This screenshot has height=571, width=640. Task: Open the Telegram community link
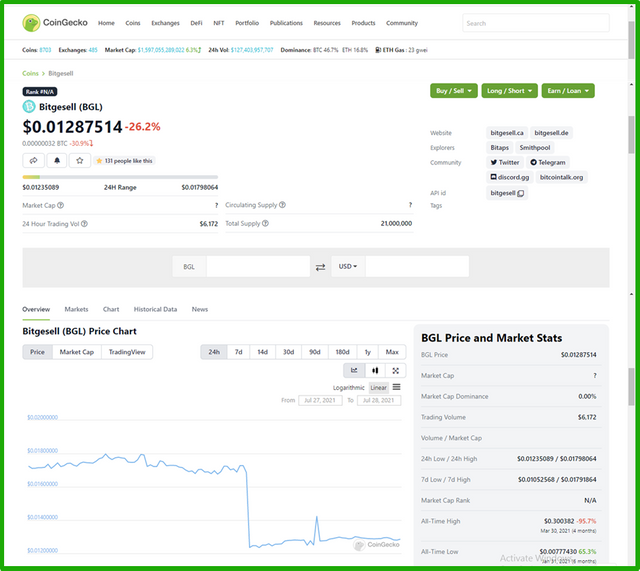tap(548, 162)
